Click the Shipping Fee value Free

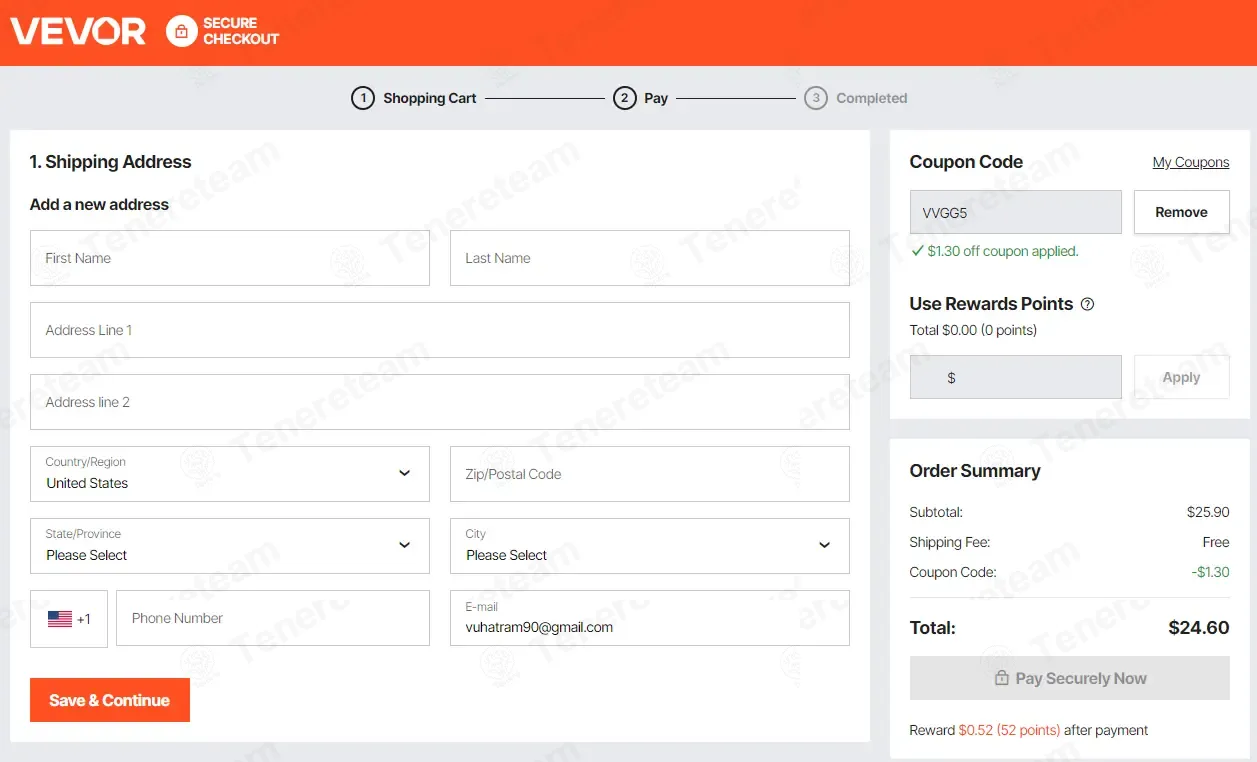(x=1216, y=542)
